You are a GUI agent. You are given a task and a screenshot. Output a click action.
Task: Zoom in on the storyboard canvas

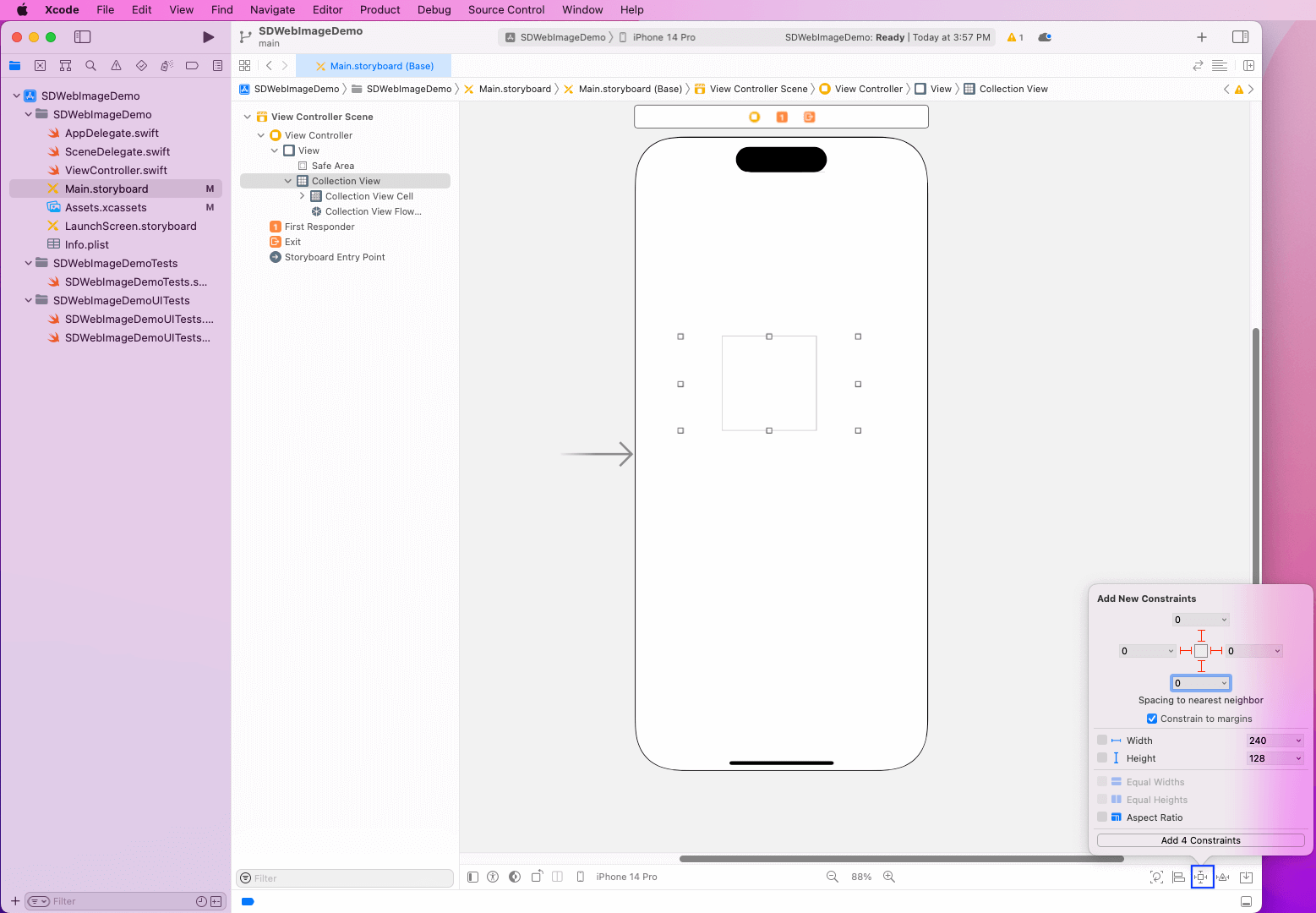(x=889, y=877)
